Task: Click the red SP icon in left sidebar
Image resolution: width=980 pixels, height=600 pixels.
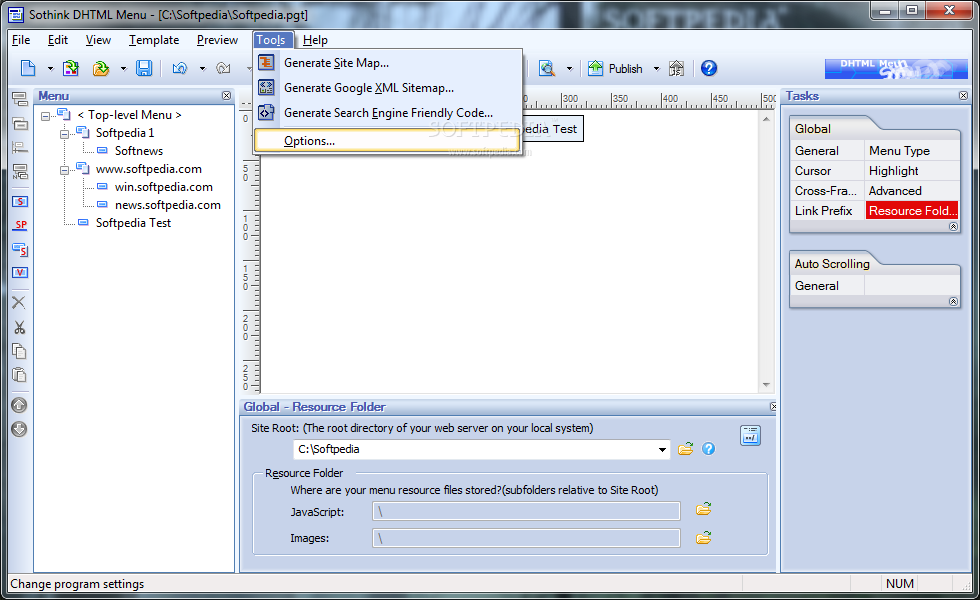Action: click(20, 225)
